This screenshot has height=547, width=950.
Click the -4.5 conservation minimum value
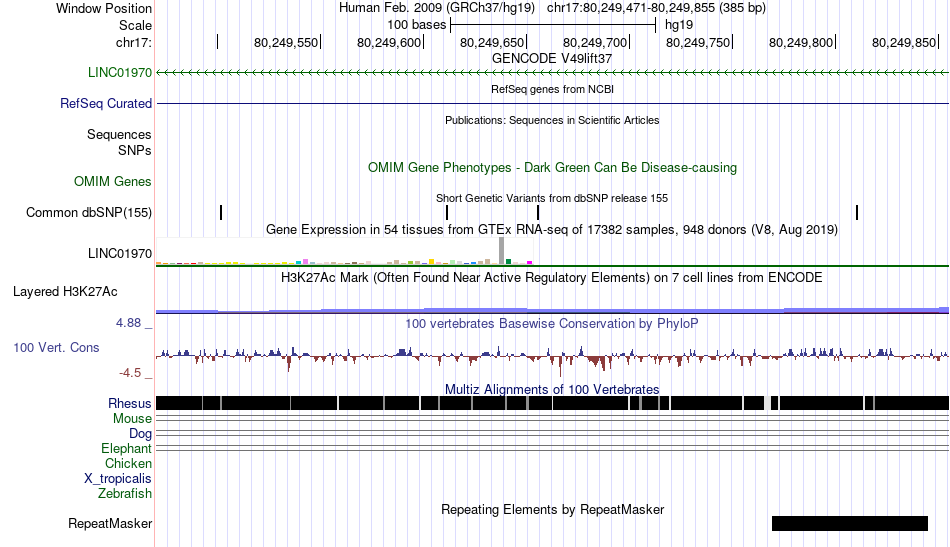pyautogui.click(x=130, y=373)
